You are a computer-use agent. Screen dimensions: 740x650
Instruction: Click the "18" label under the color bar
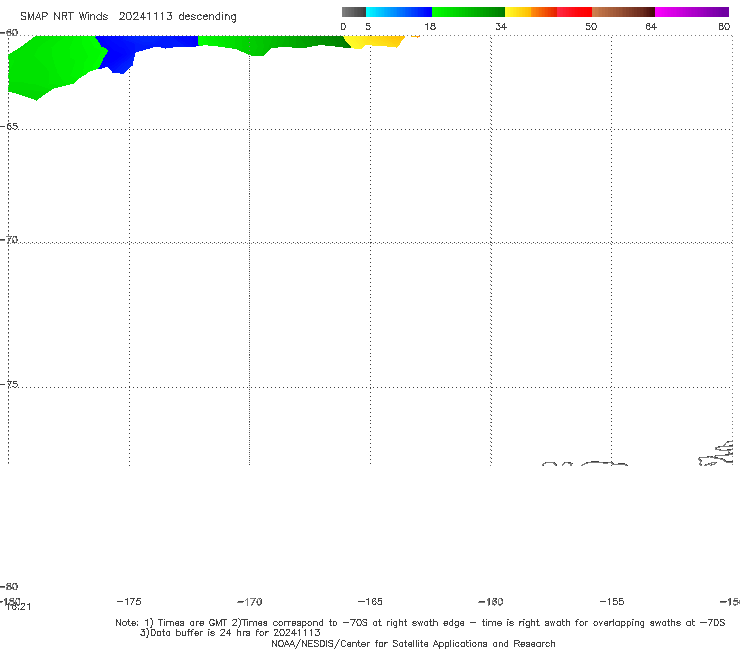(x=430, y=26)
